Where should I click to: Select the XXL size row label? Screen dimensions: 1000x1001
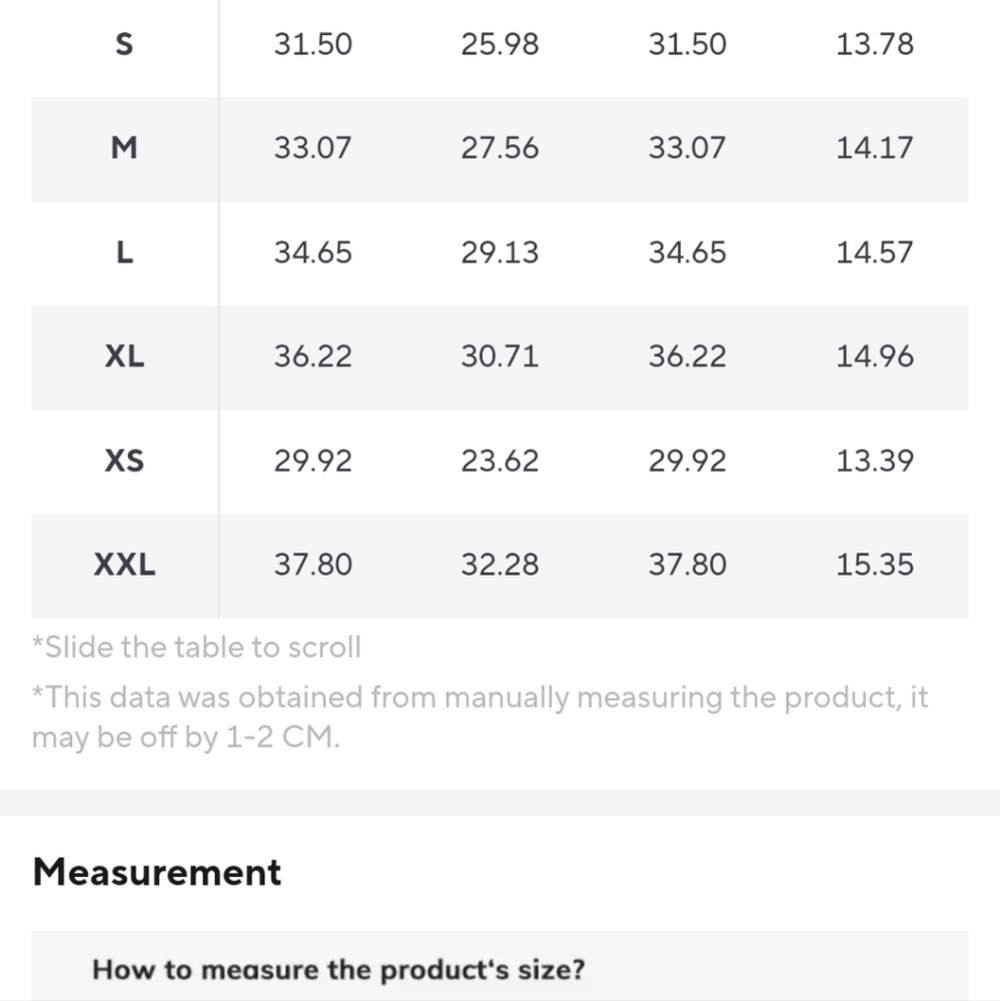[125, 565]
